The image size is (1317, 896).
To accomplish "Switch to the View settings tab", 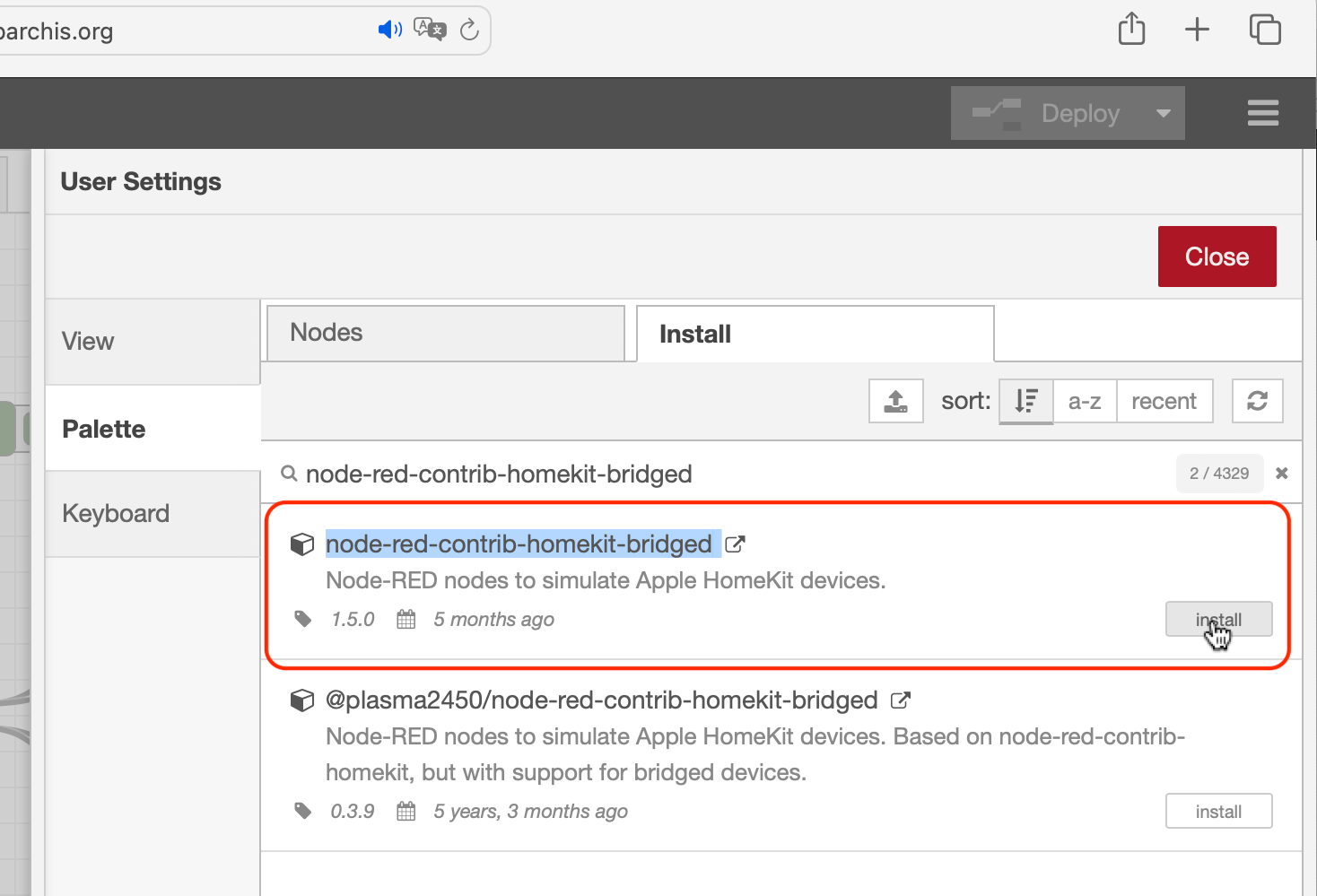I will [x=153, y=342].
